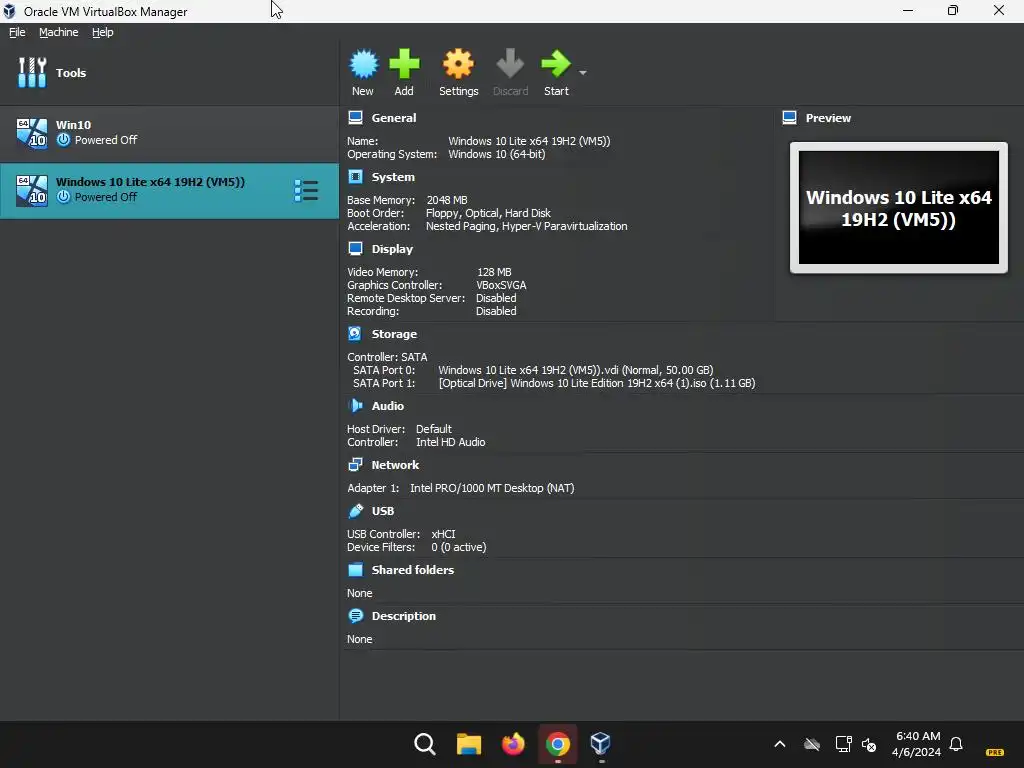Open the Machine menu

pos(58,32)
